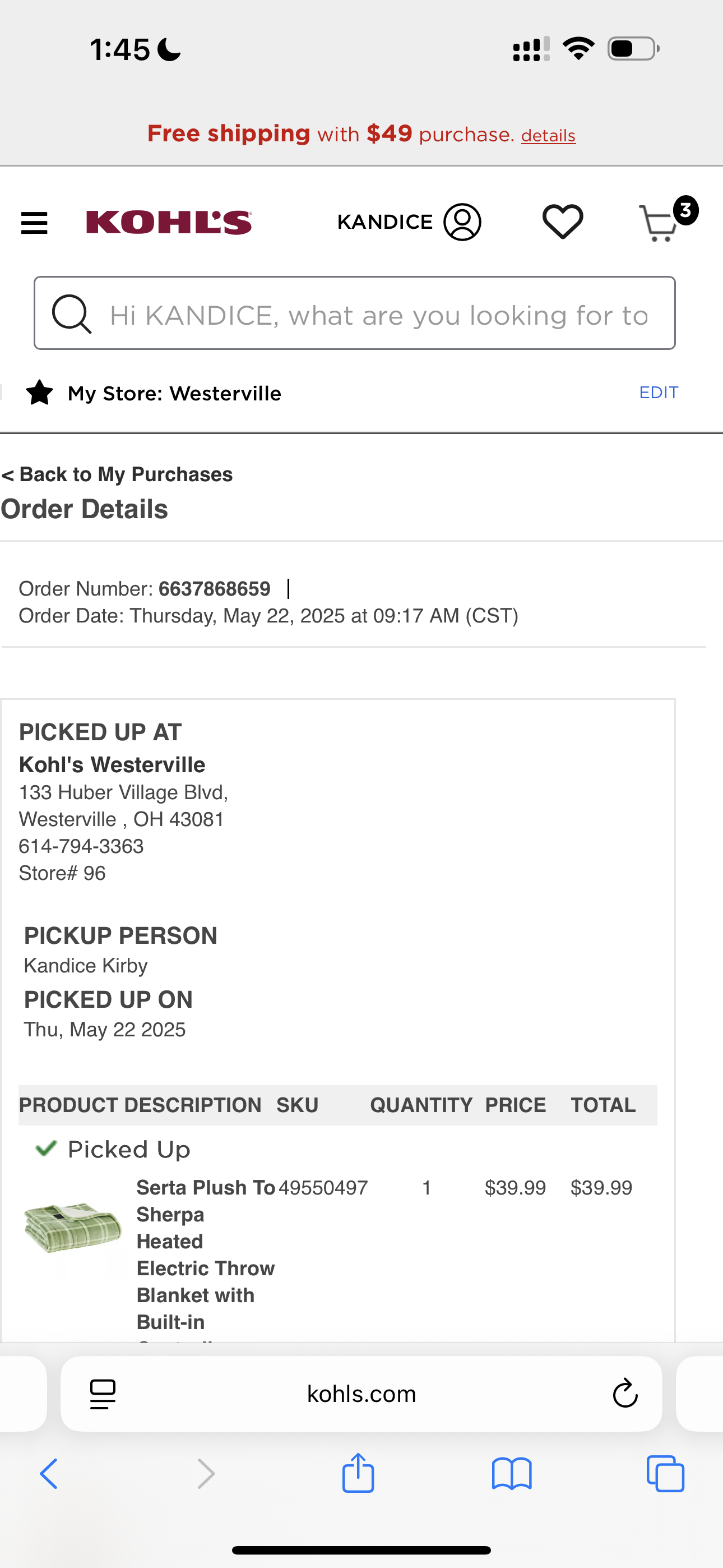Open the hamburger navigation menu
Screen dimensions: 723x1568
(34, 223)
